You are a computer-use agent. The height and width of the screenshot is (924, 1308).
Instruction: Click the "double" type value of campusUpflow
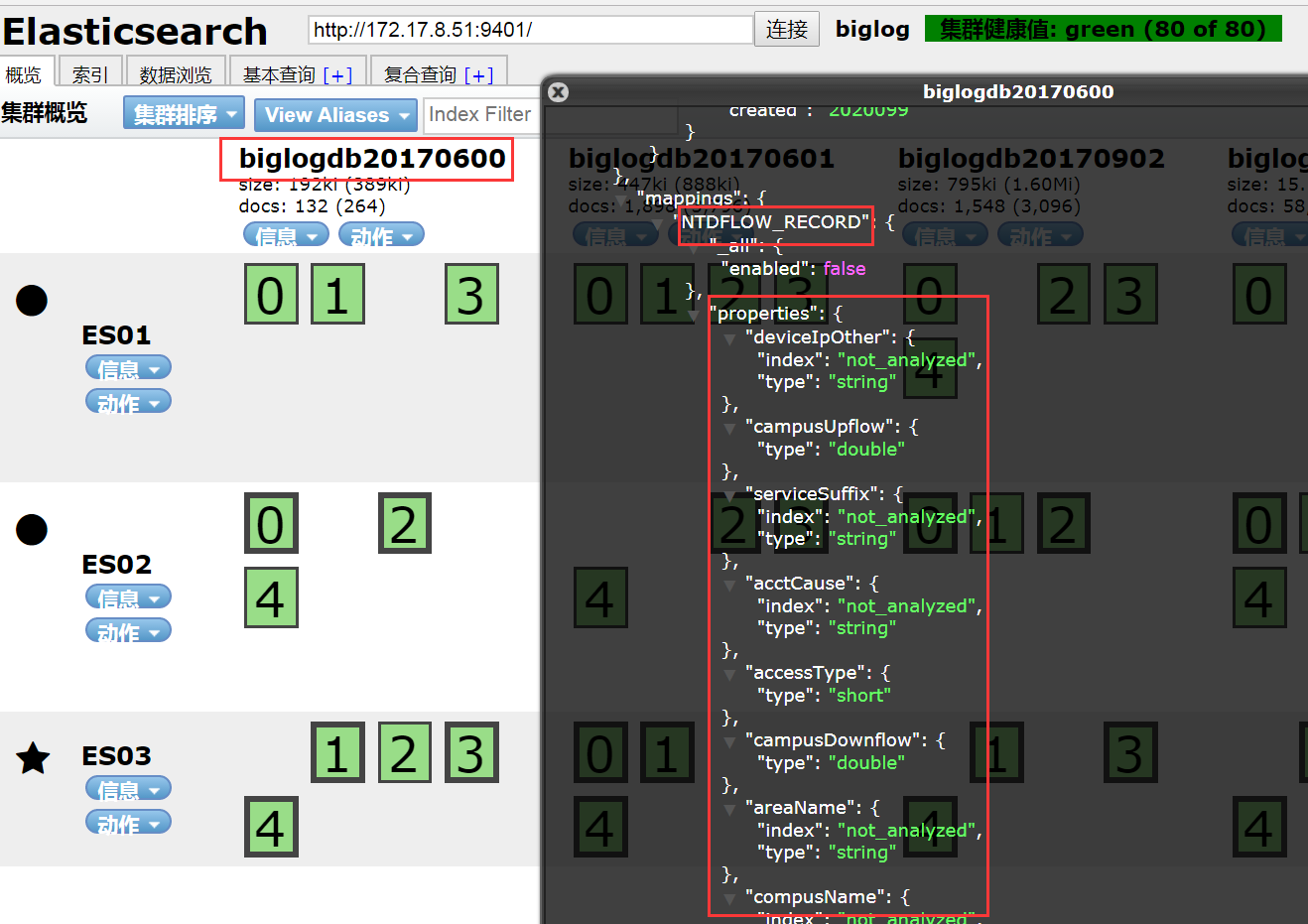click(866, 450)
